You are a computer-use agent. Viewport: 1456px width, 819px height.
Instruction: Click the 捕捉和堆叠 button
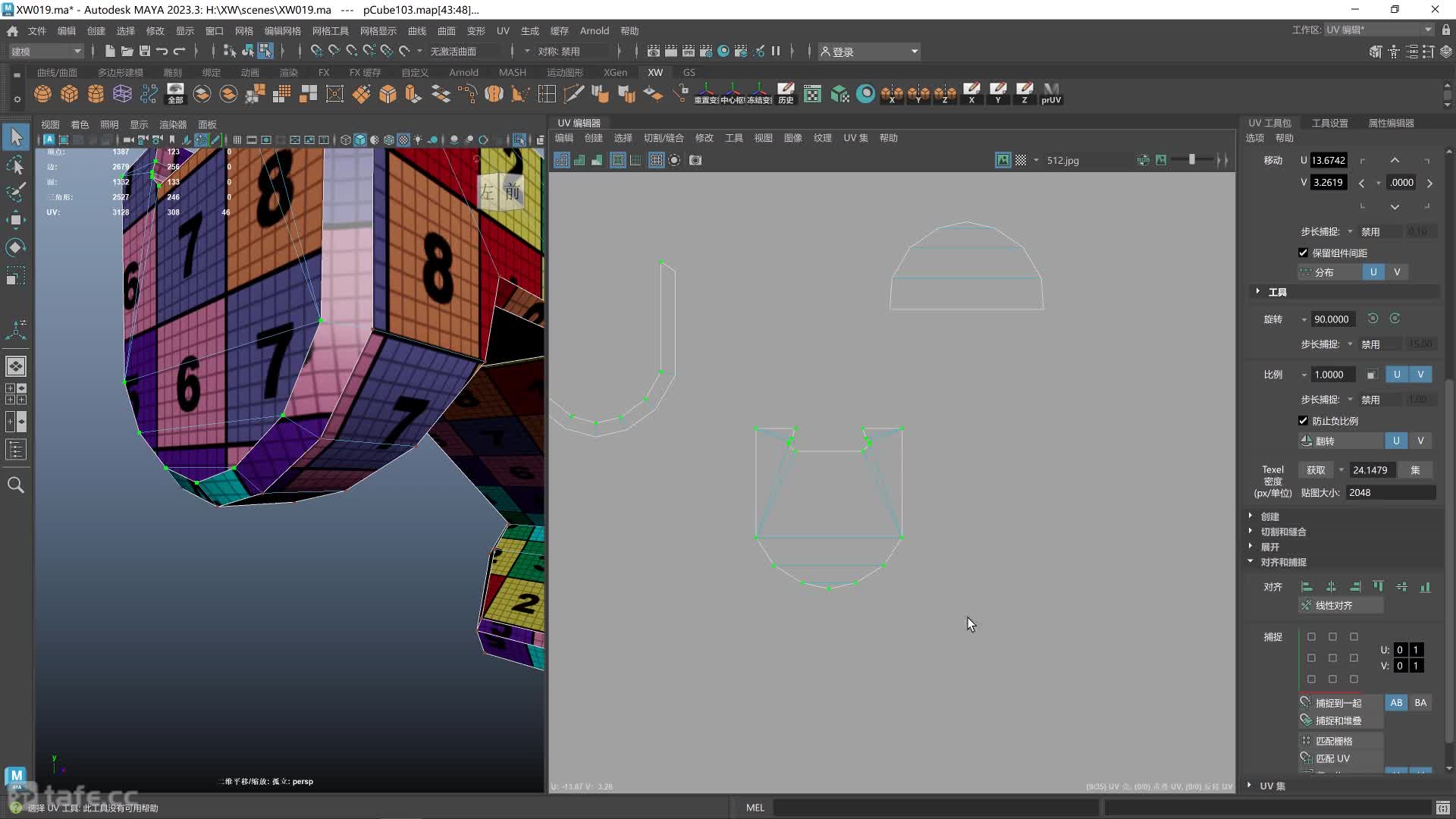[1340, 720]
